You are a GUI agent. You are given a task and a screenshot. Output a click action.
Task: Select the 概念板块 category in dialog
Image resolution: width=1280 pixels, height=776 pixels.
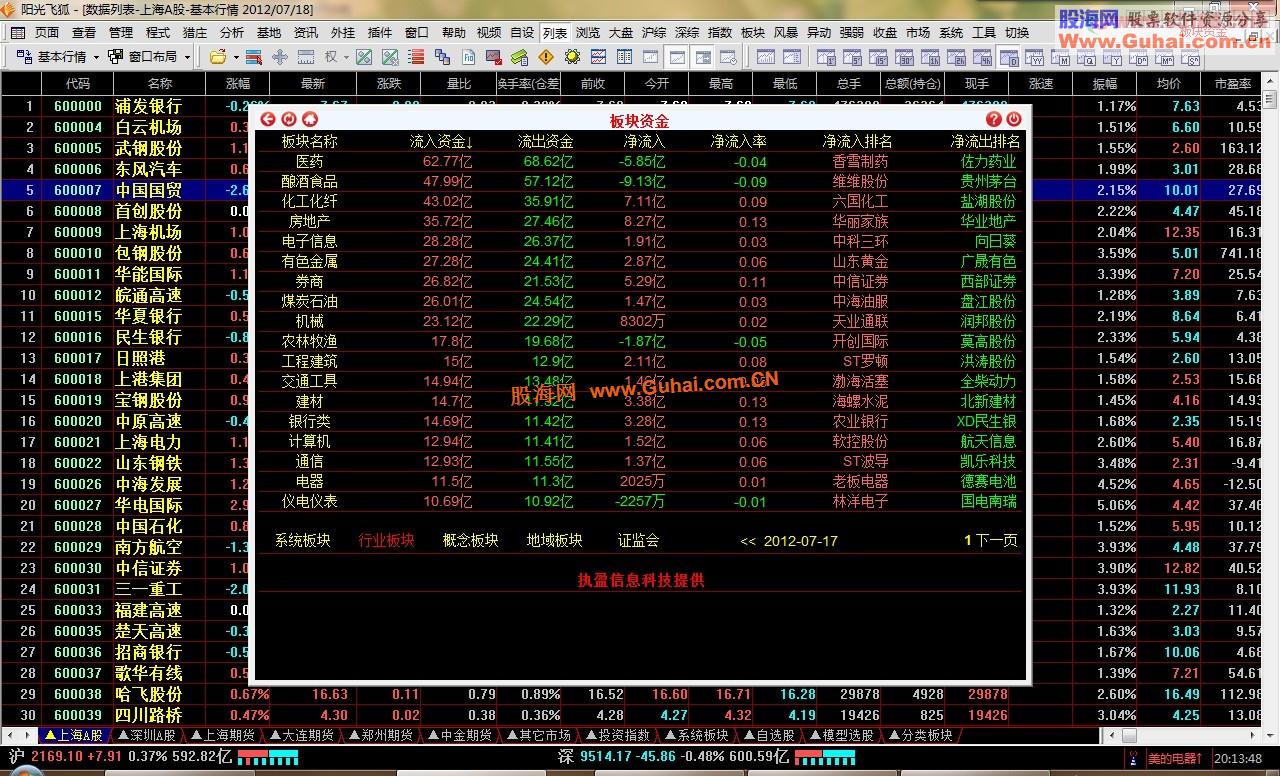coord(471,541)
